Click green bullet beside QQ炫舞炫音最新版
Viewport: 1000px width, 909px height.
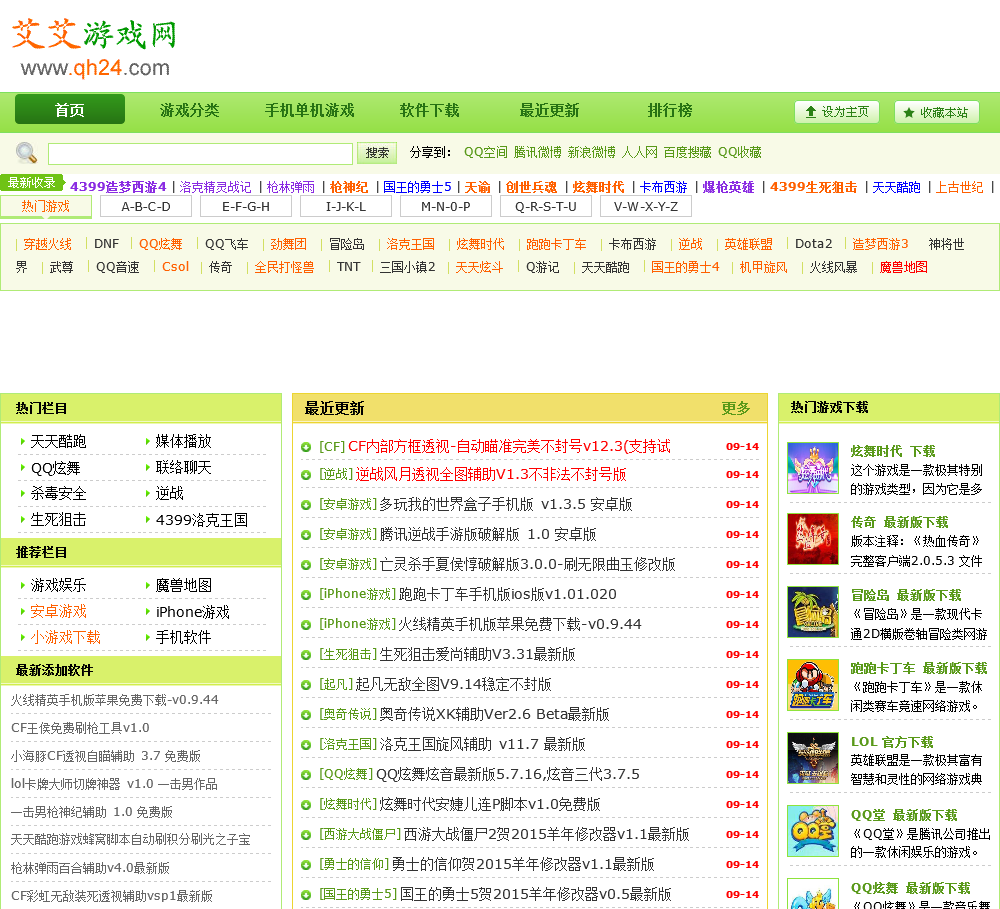pos(306,775)
